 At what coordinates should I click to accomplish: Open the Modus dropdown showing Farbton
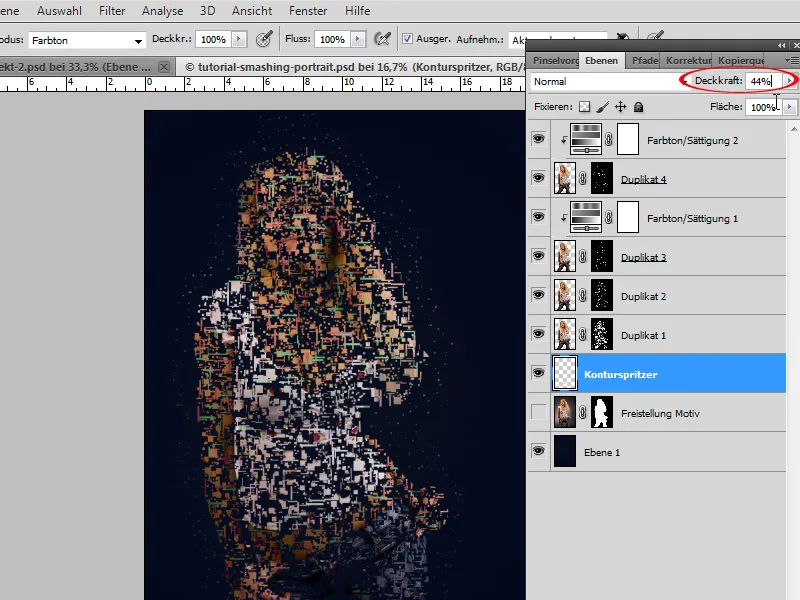tap(87, 40)
